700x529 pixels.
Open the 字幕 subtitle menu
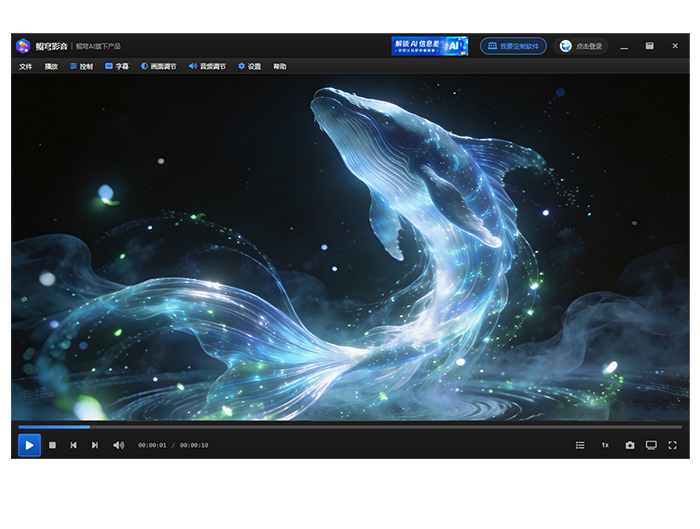(x=116, y=67)
